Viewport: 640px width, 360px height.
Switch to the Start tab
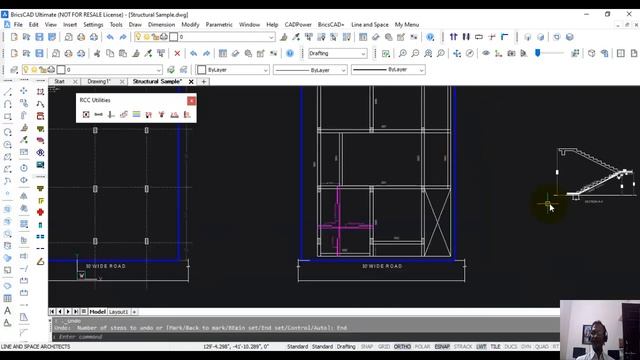point(60,82)
